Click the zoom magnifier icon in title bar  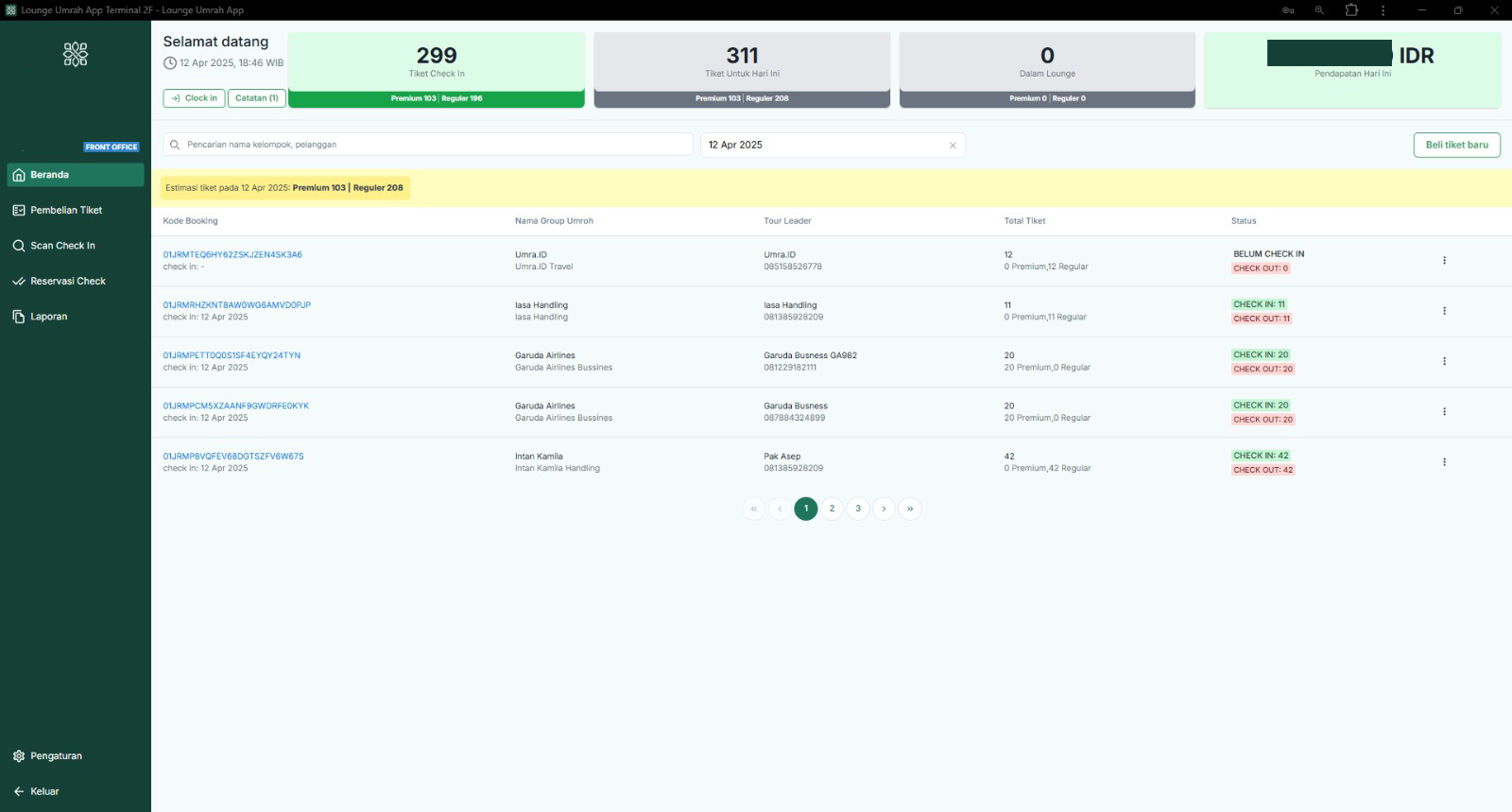click(x=1319, y=10)
